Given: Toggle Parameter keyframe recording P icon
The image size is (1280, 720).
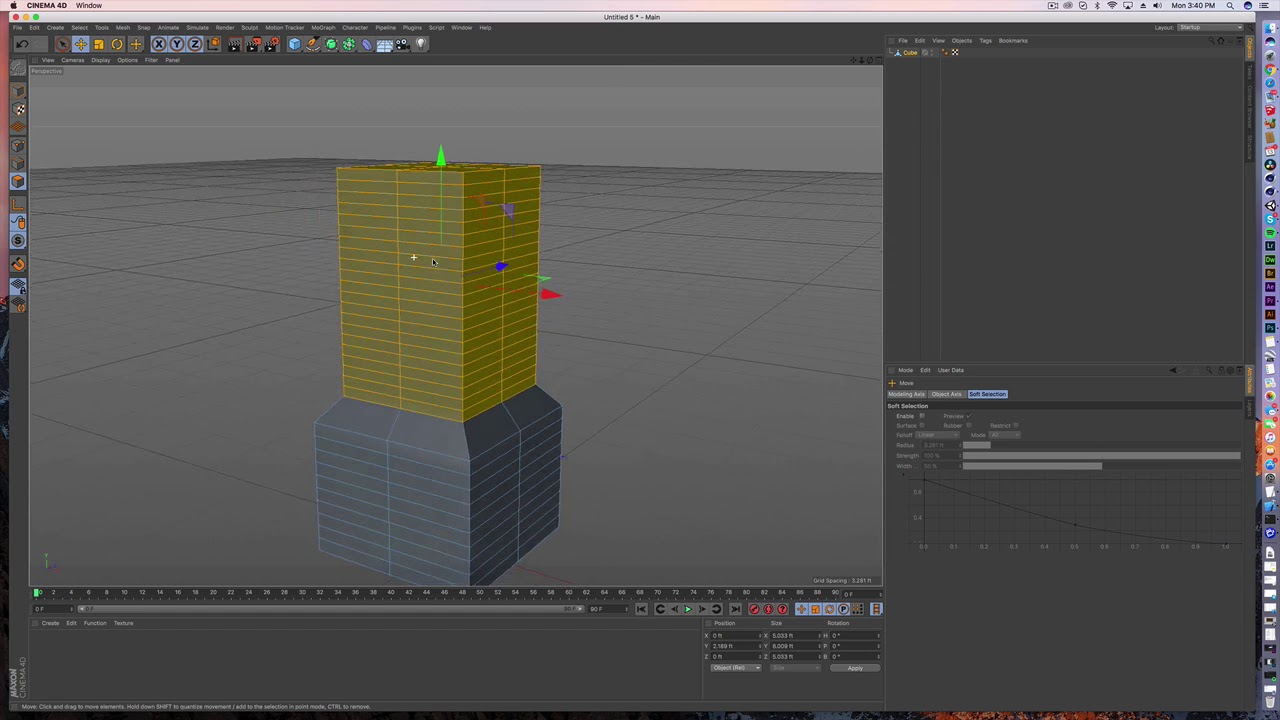Looking at the screenshot, I should tap(844, 609).
